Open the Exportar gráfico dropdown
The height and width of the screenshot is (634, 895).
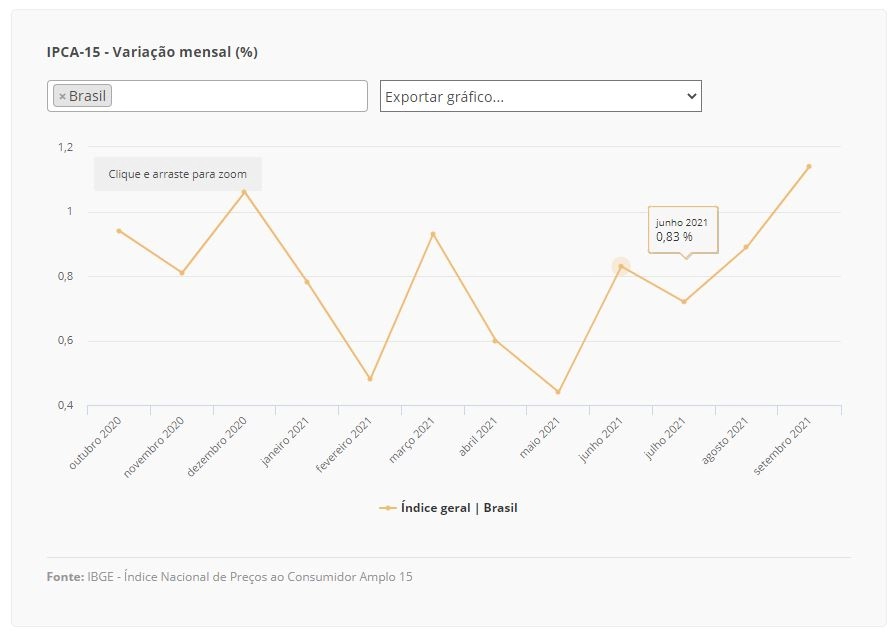541,96
